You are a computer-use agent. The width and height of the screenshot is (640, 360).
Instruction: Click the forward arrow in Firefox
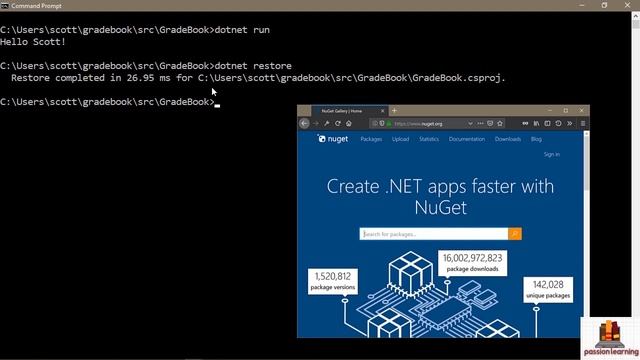[316, 123]
